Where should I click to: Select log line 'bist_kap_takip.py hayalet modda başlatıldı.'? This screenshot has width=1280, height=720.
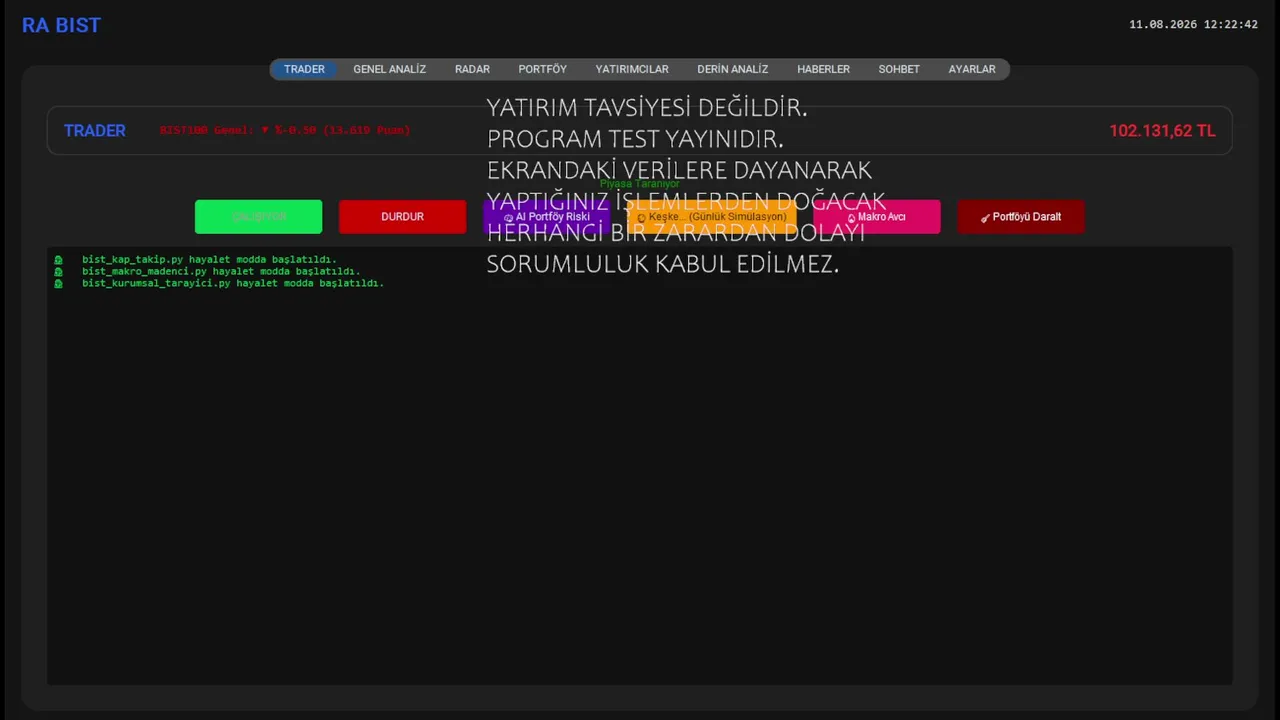[209, 260]
